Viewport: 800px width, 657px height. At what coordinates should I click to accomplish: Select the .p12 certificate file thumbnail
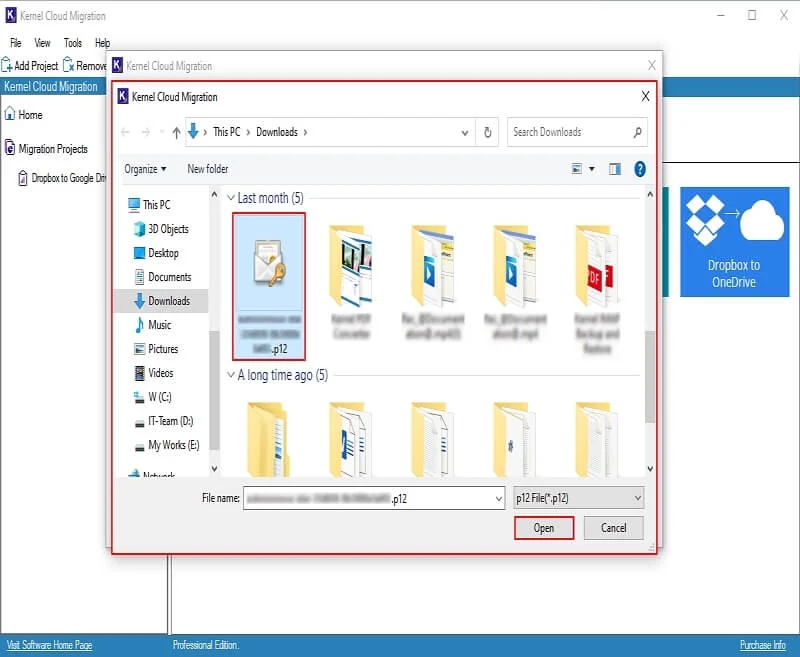269,286
